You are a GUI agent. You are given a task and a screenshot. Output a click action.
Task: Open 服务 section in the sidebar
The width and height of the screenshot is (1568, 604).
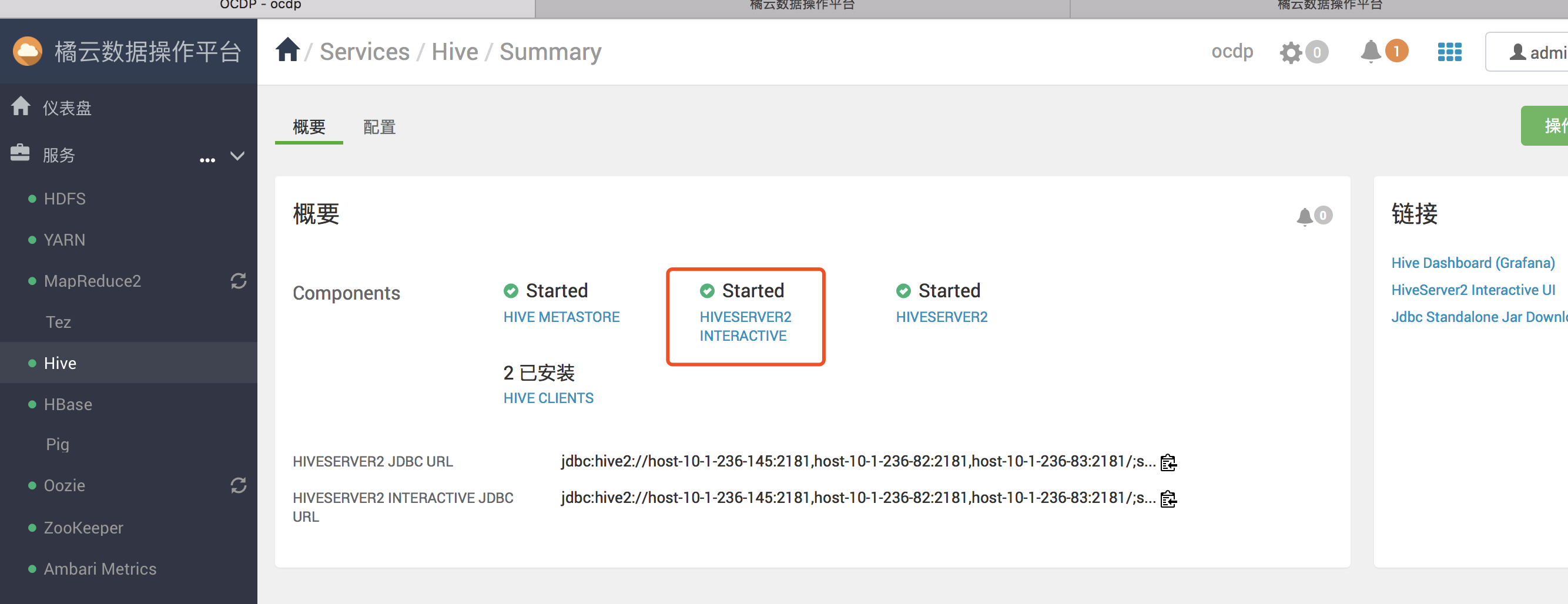59,155
